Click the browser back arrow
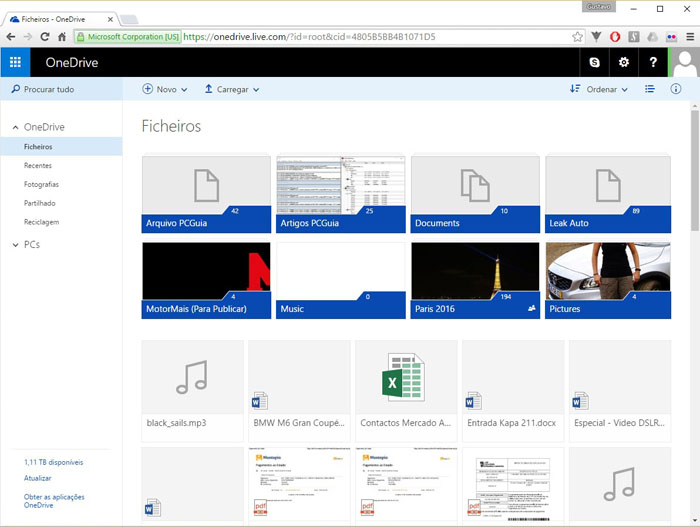The height and width of the screenshot is (527, 700). [x=11, y=37]
